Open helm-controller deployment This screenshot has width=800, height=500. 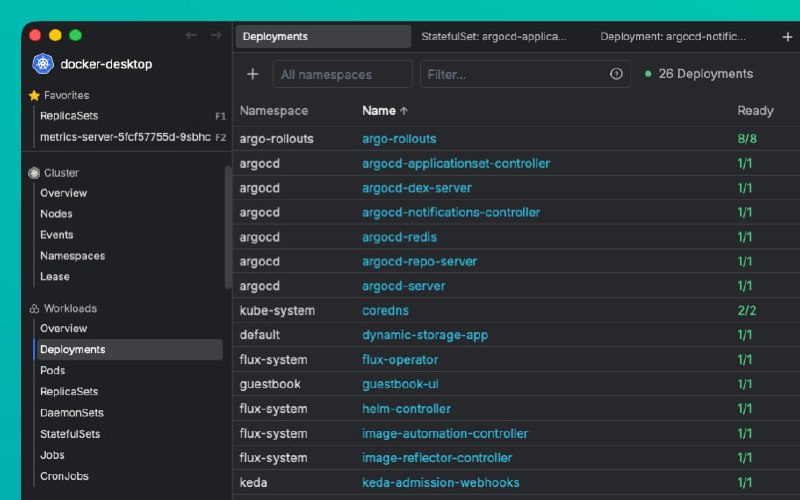pyautogui.click(x=406, y=409)
